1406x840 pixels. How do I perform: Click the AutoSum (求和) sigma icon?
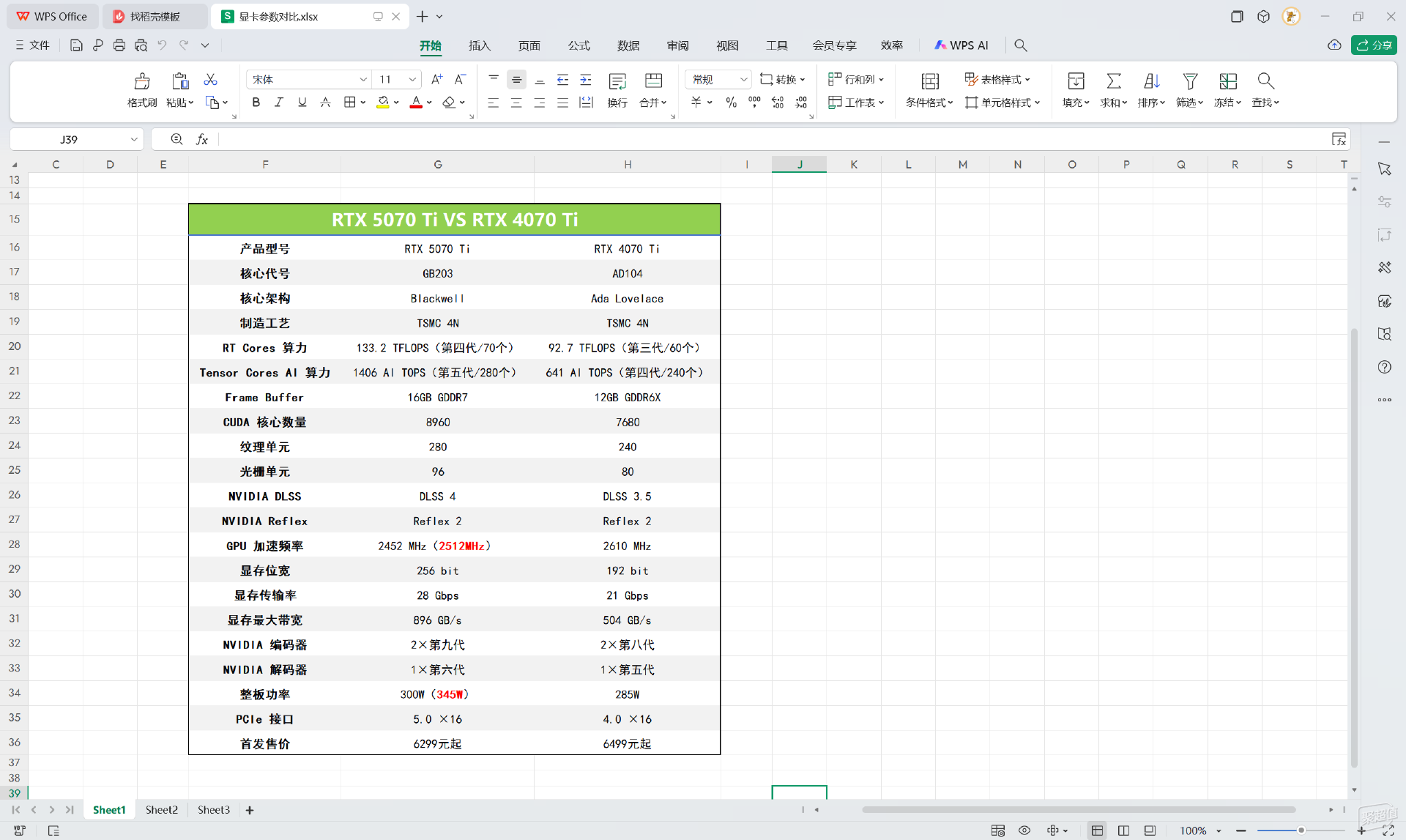pos(1113,81)
